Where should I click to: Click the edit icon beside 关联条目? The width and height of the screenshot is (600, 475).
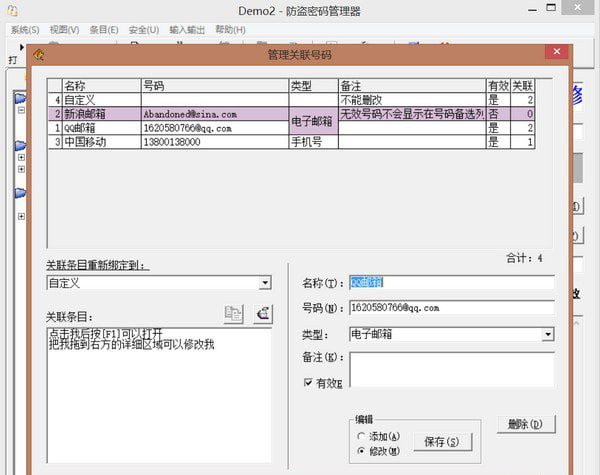263,314
